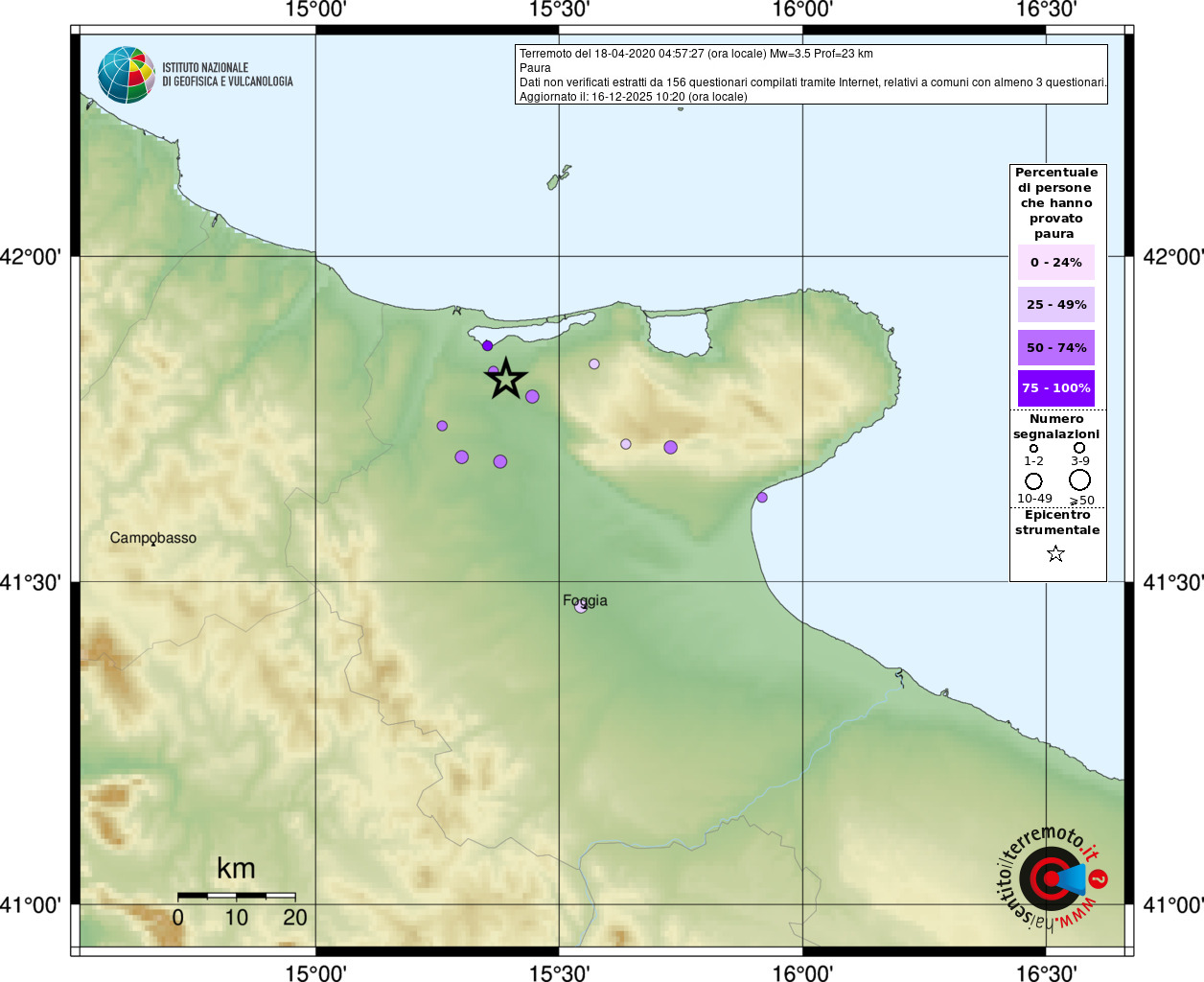This screenshot has height=982, width=1204.
Task: Select the coastal marker beside the Adriatic Sea
Action: [762, 497]
